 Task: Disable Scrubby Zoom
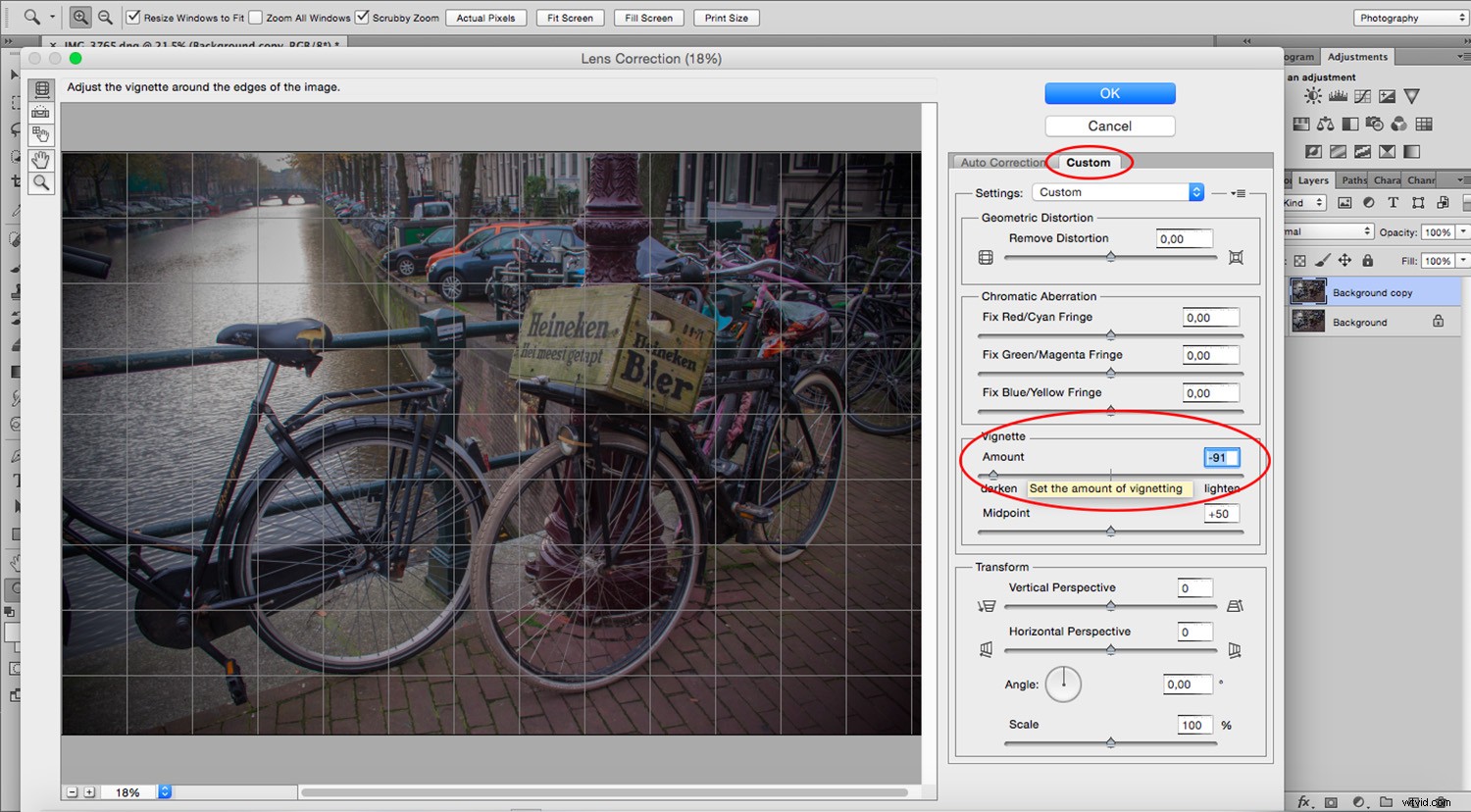click(x=362, y=17)
